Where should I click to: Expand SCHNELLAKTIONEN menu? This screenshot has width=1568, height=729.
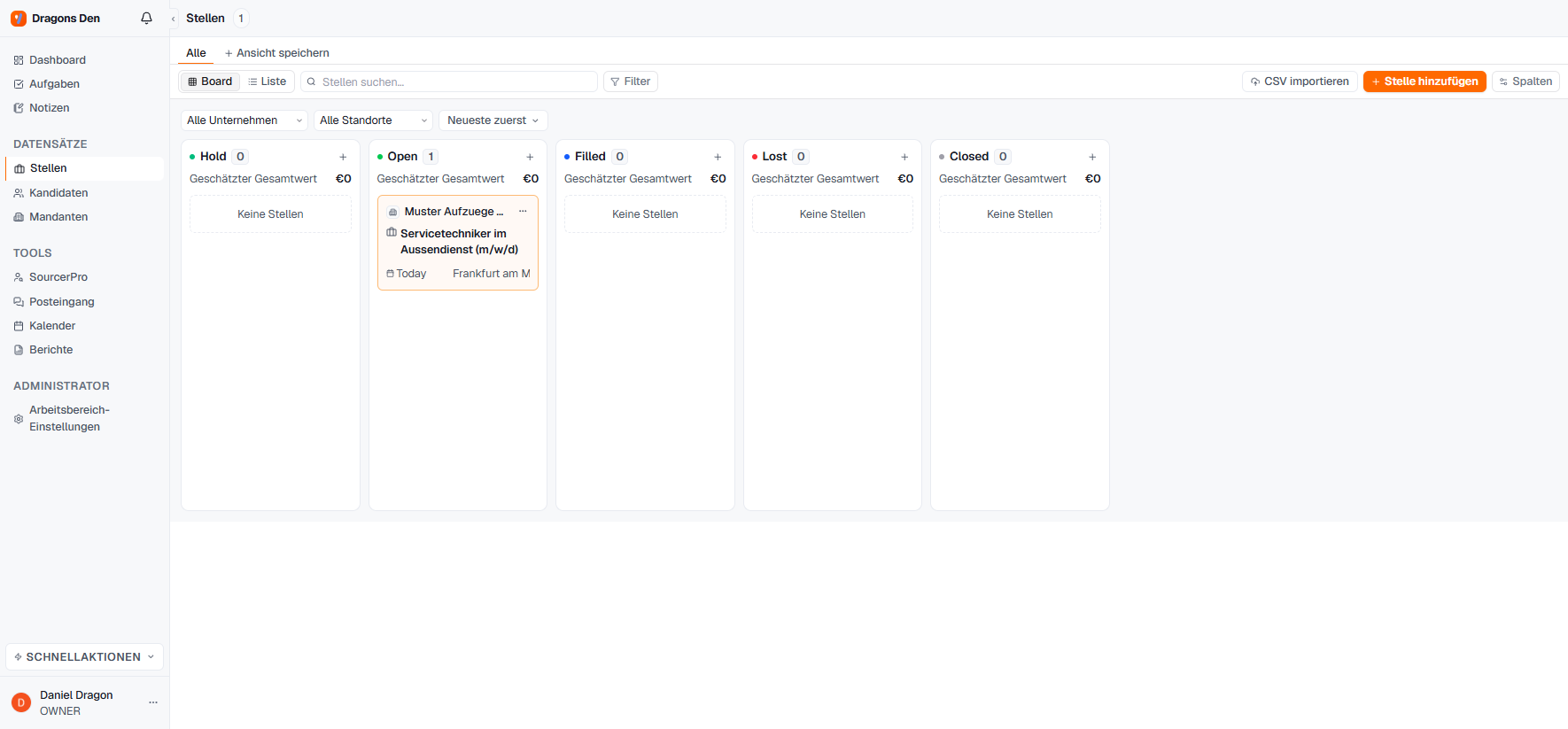tap(84, 657)
